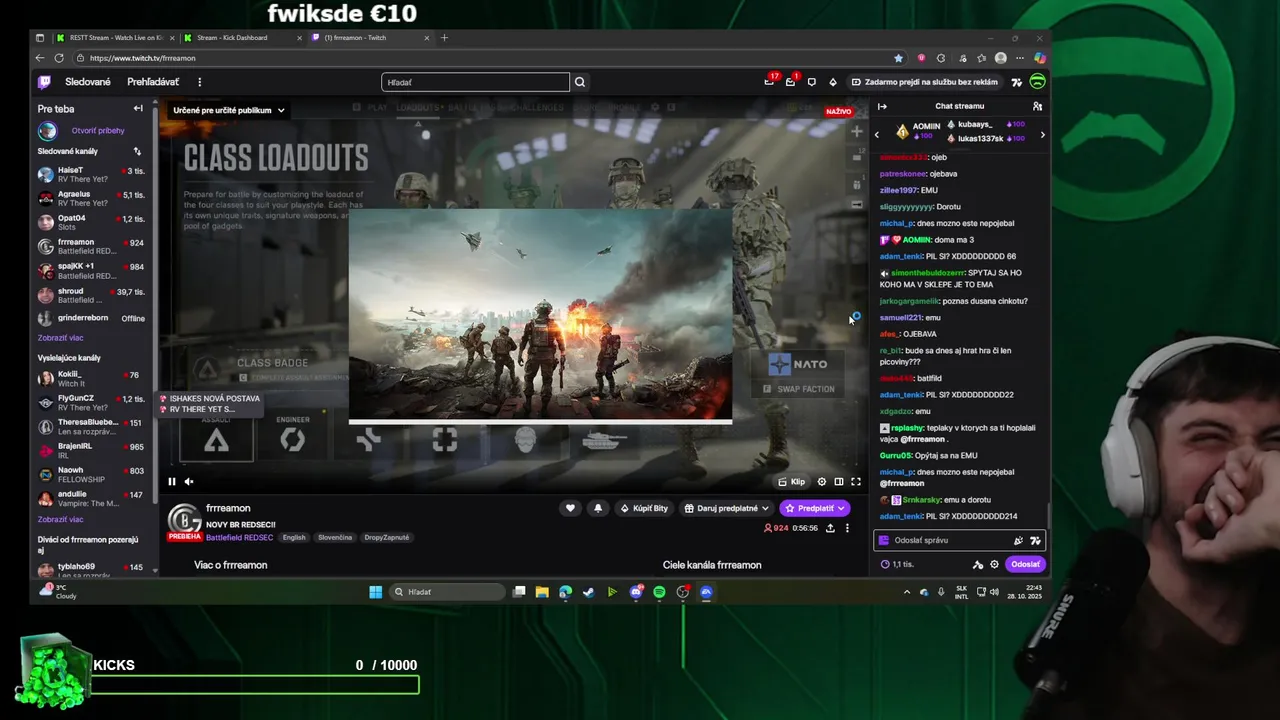Open the Predplatiť subscribe dropdown

815,508
